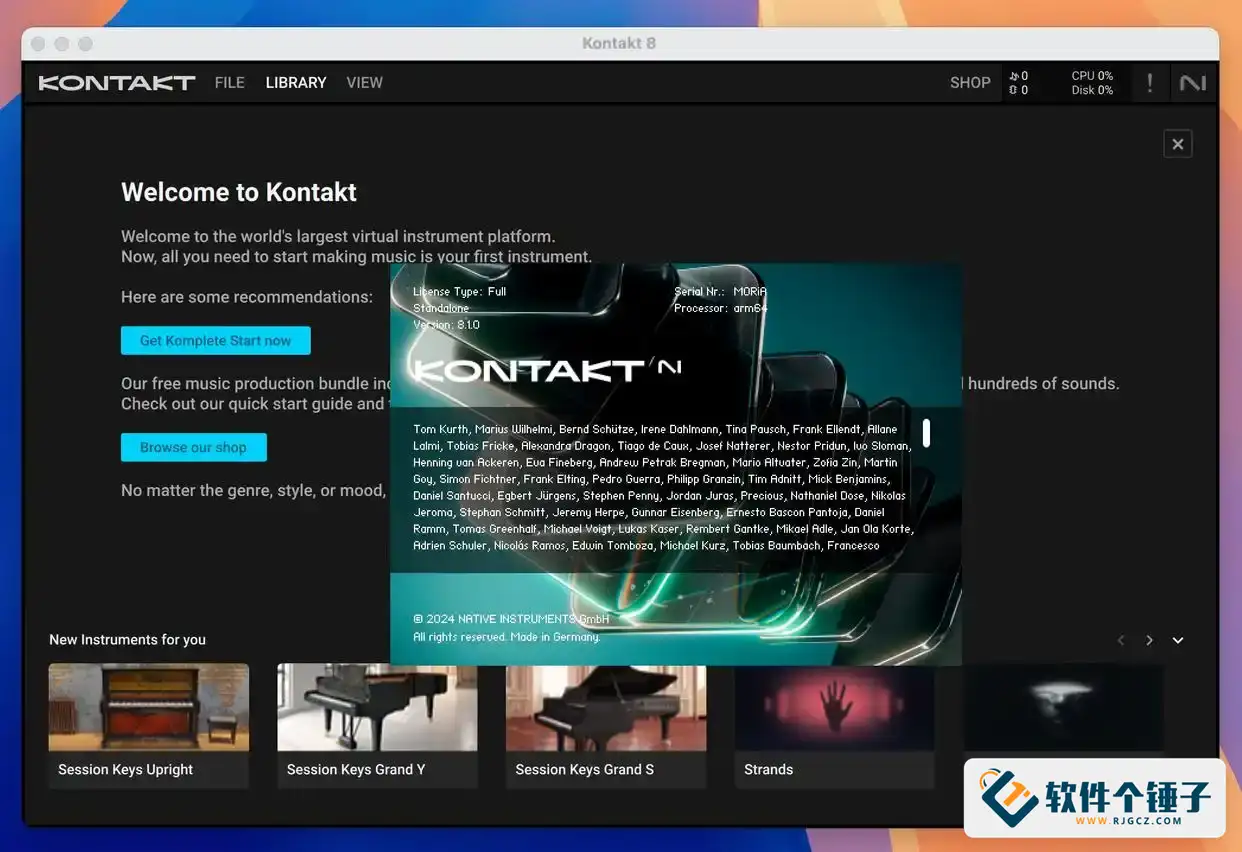Open the LIBRARY menu
The width and height of the screenshot is (1242, 852).
296,83
